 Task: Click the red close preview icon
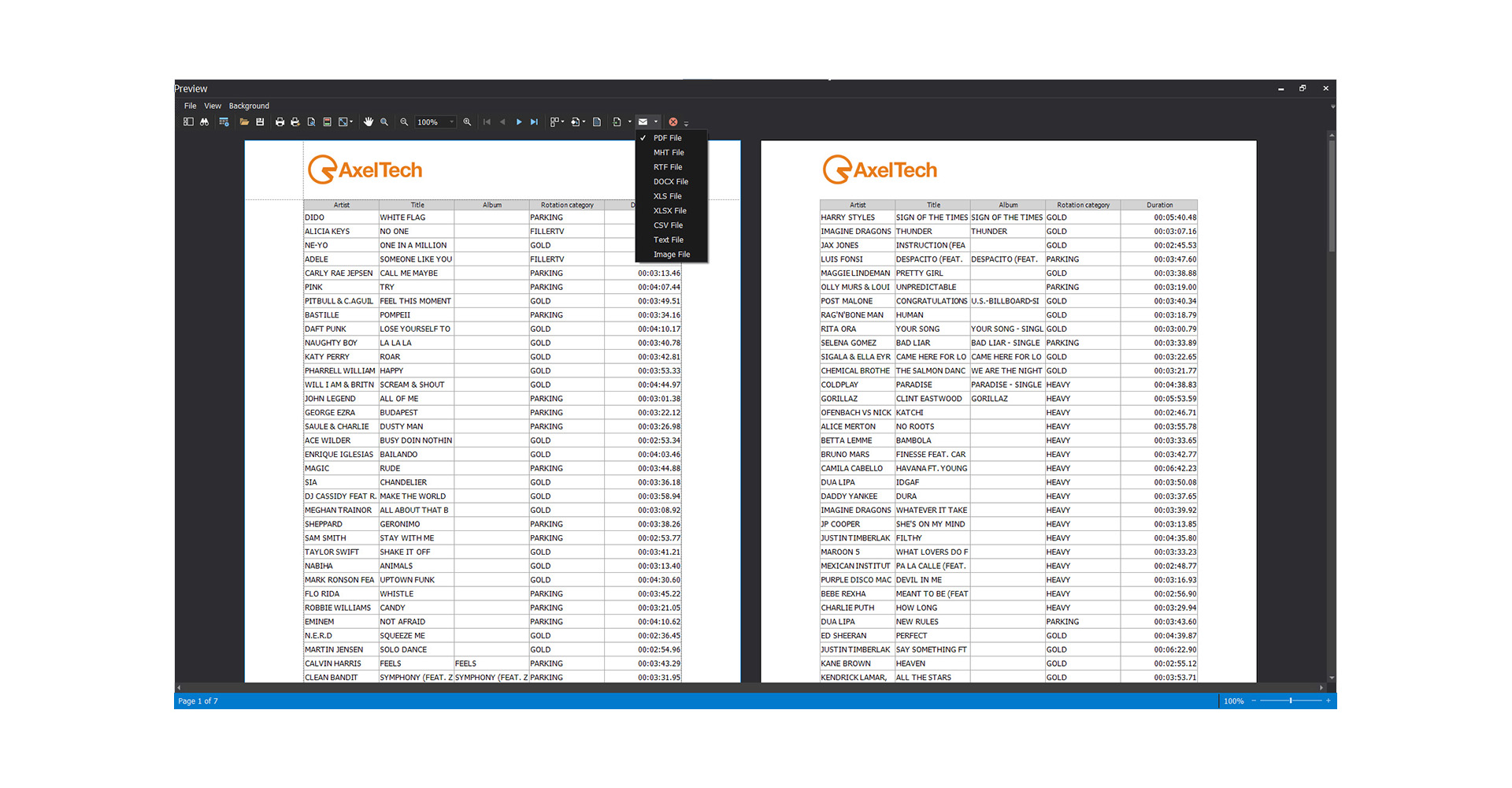pyautogui.click(x=673, y=122)
